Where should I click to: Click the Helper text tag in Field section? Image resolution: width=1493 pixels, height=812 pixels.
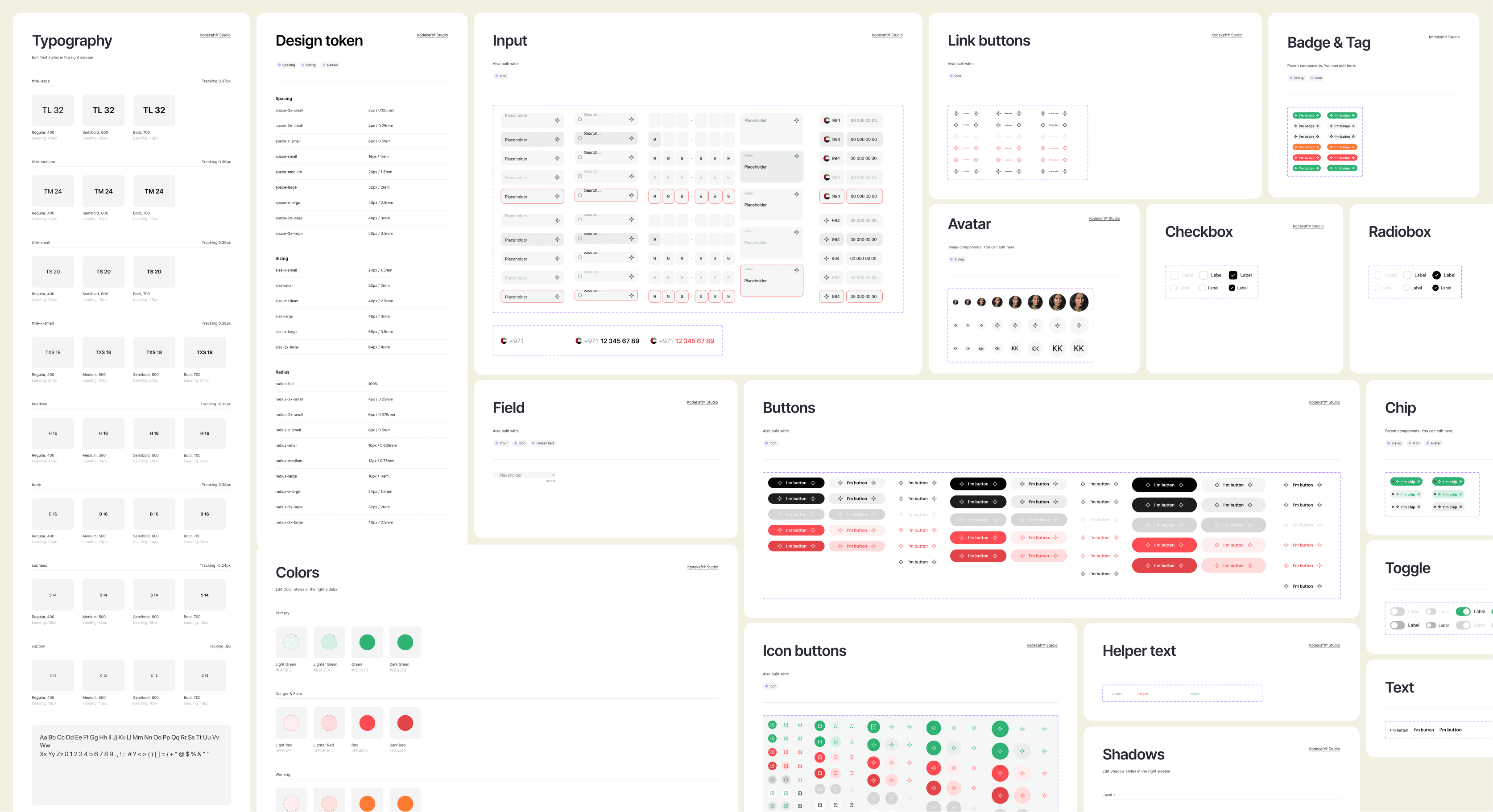click(x=542, y=443)
